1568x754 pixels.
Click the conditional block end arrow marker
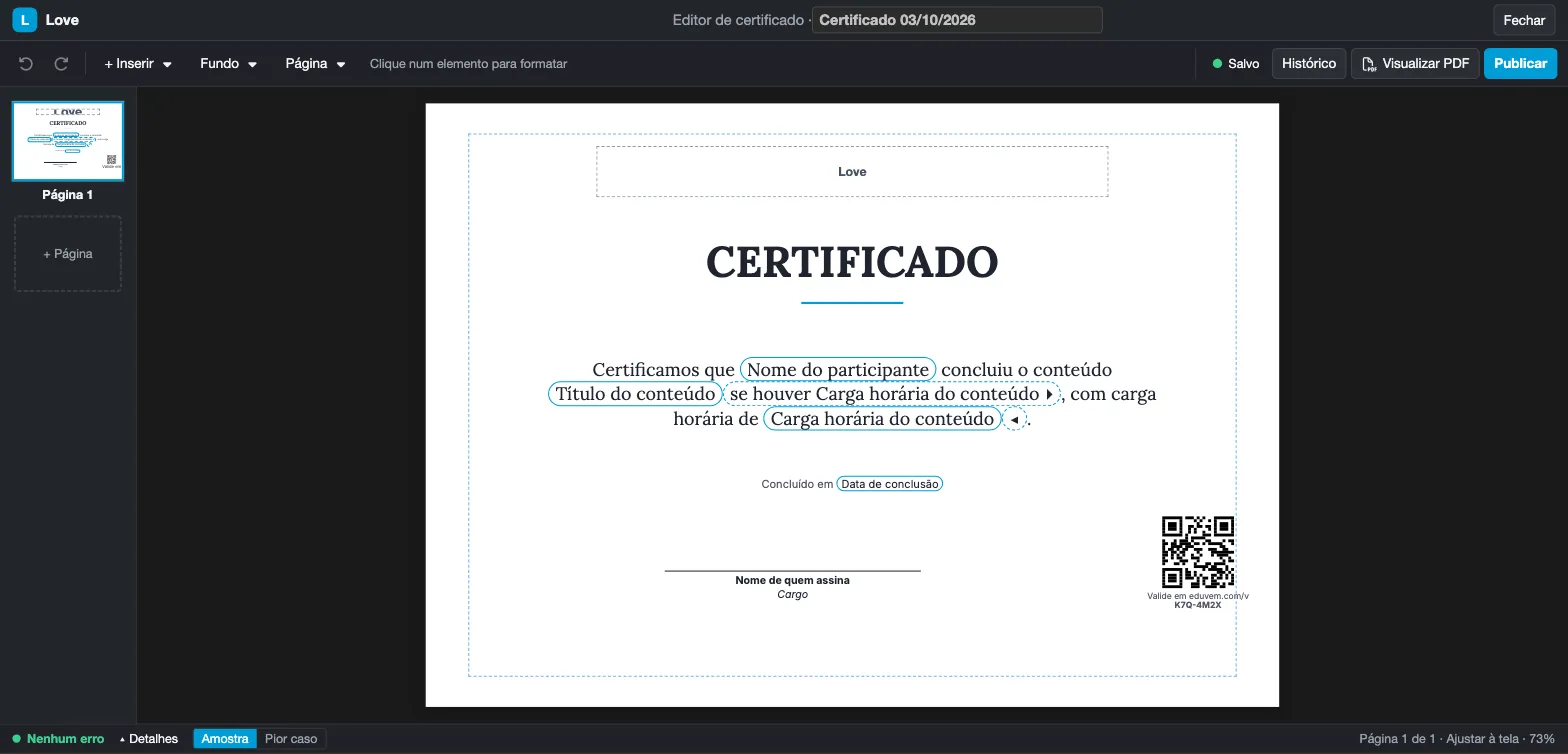coord(1014,420)
